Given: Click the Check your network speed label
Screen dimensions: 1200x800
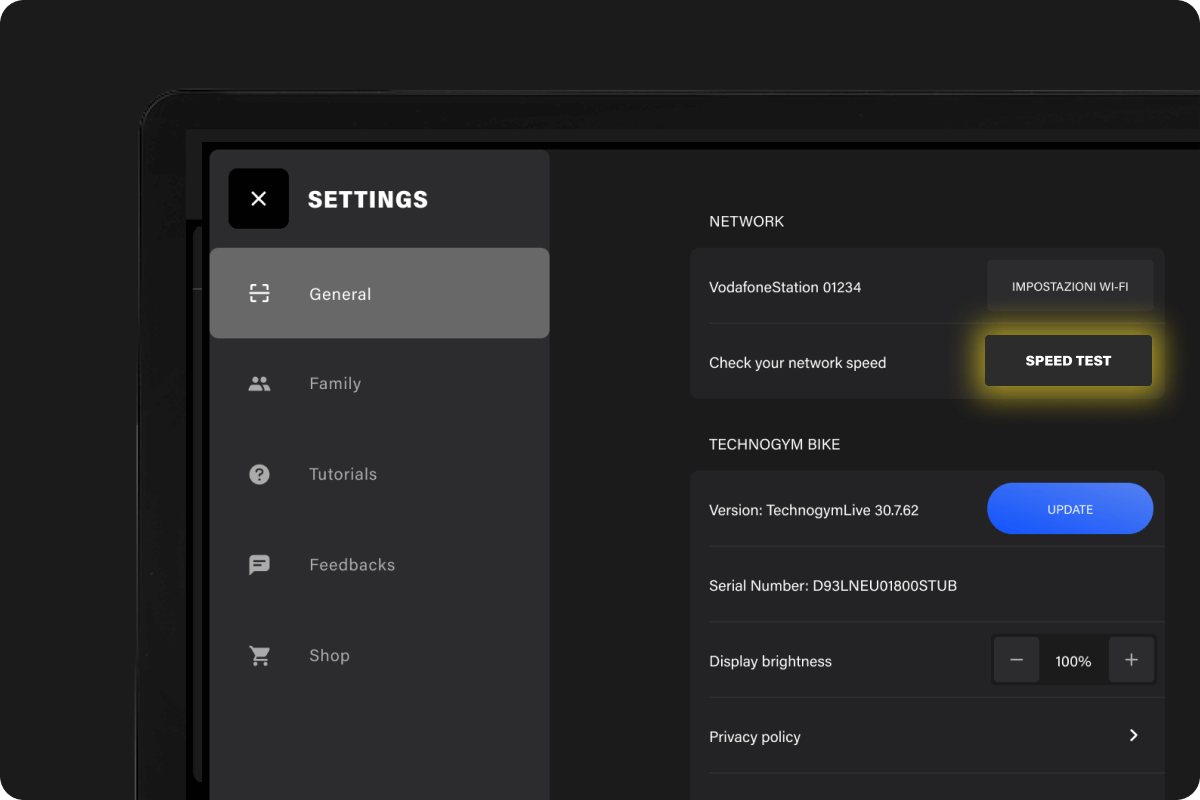Looking at the screenshot, I should (x=798, y=363).
